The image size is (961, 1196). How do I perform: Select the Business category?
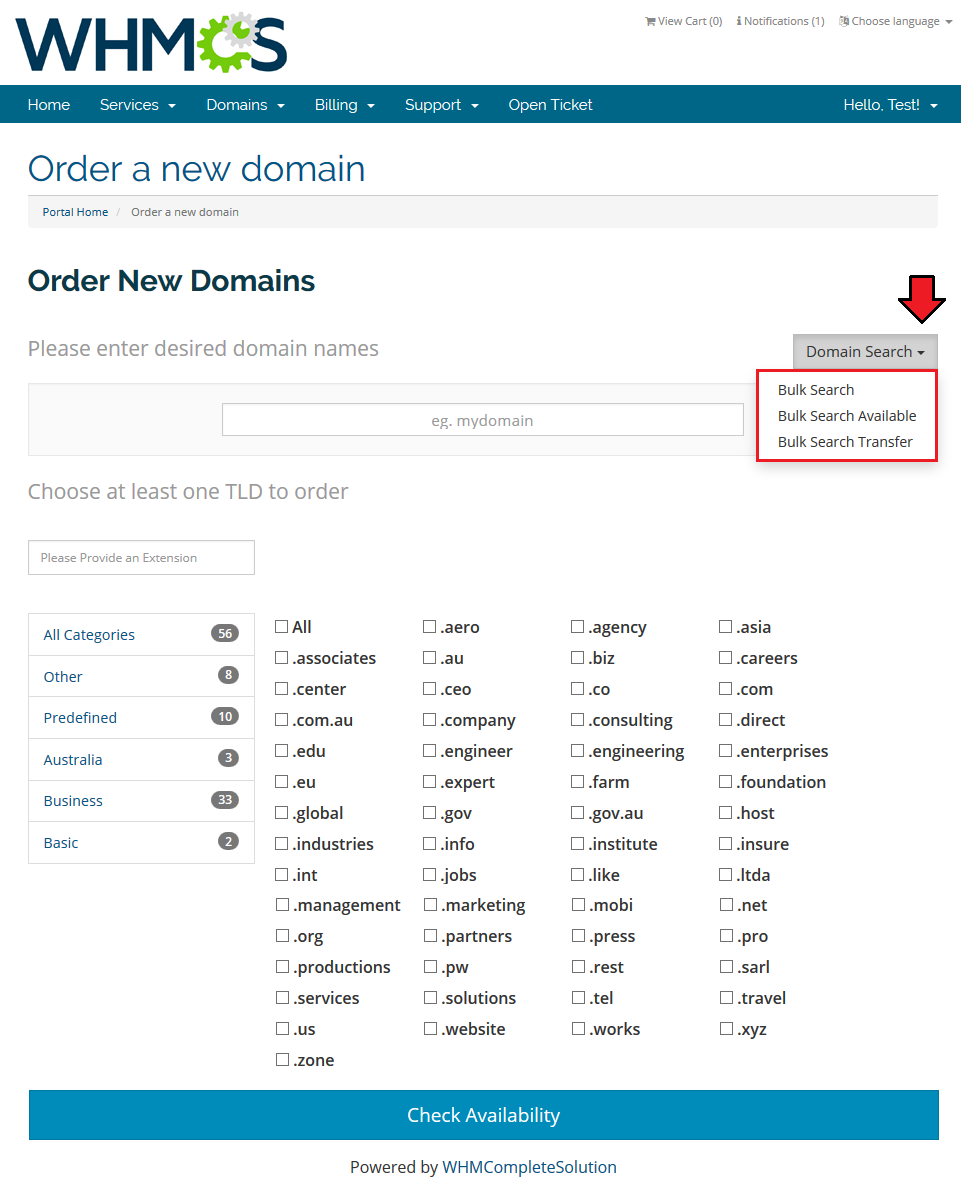tap(141, 801)
